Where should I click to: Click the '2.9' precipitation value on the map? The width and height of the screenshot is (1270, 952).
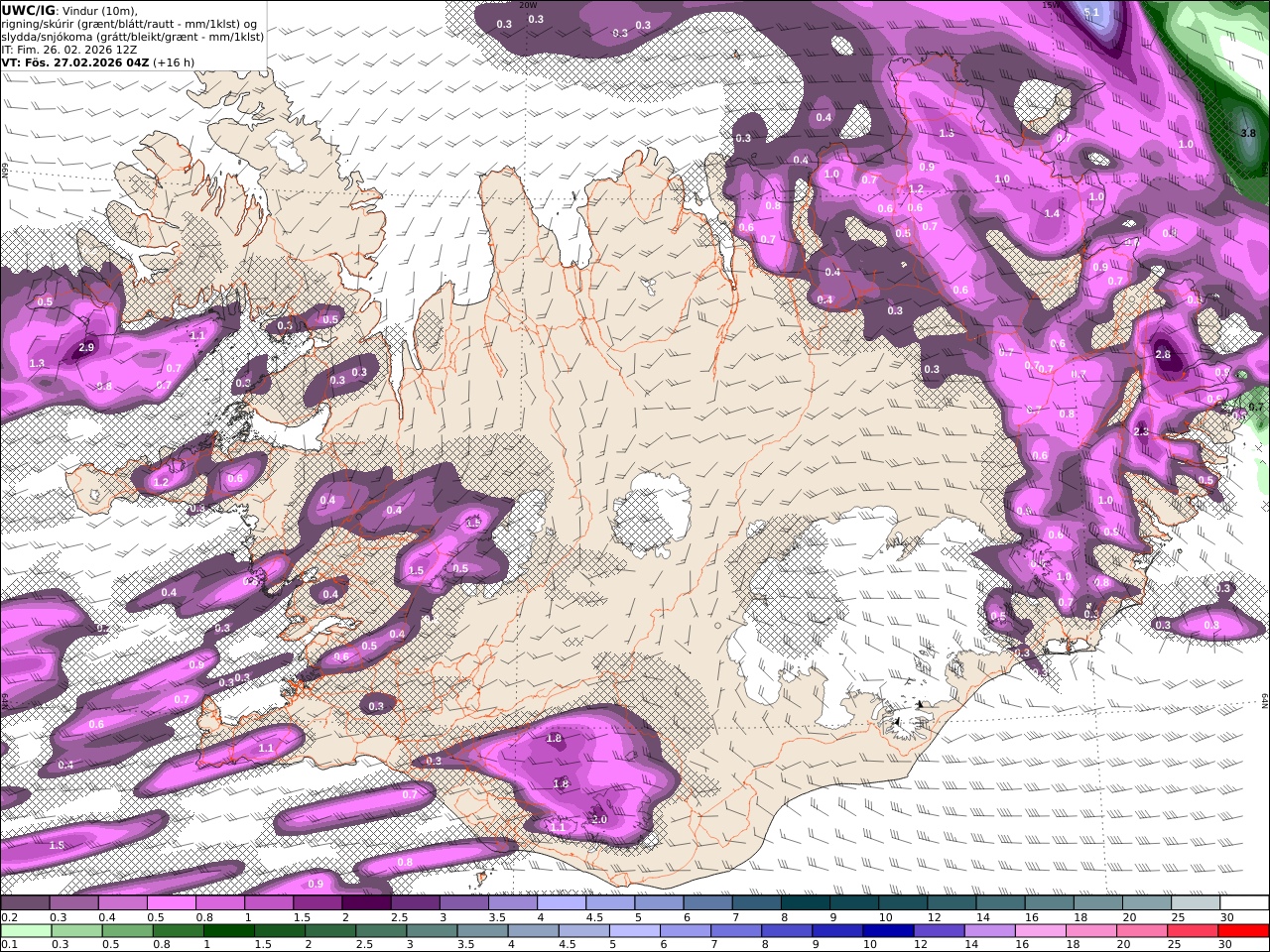[x=86, y=348]
